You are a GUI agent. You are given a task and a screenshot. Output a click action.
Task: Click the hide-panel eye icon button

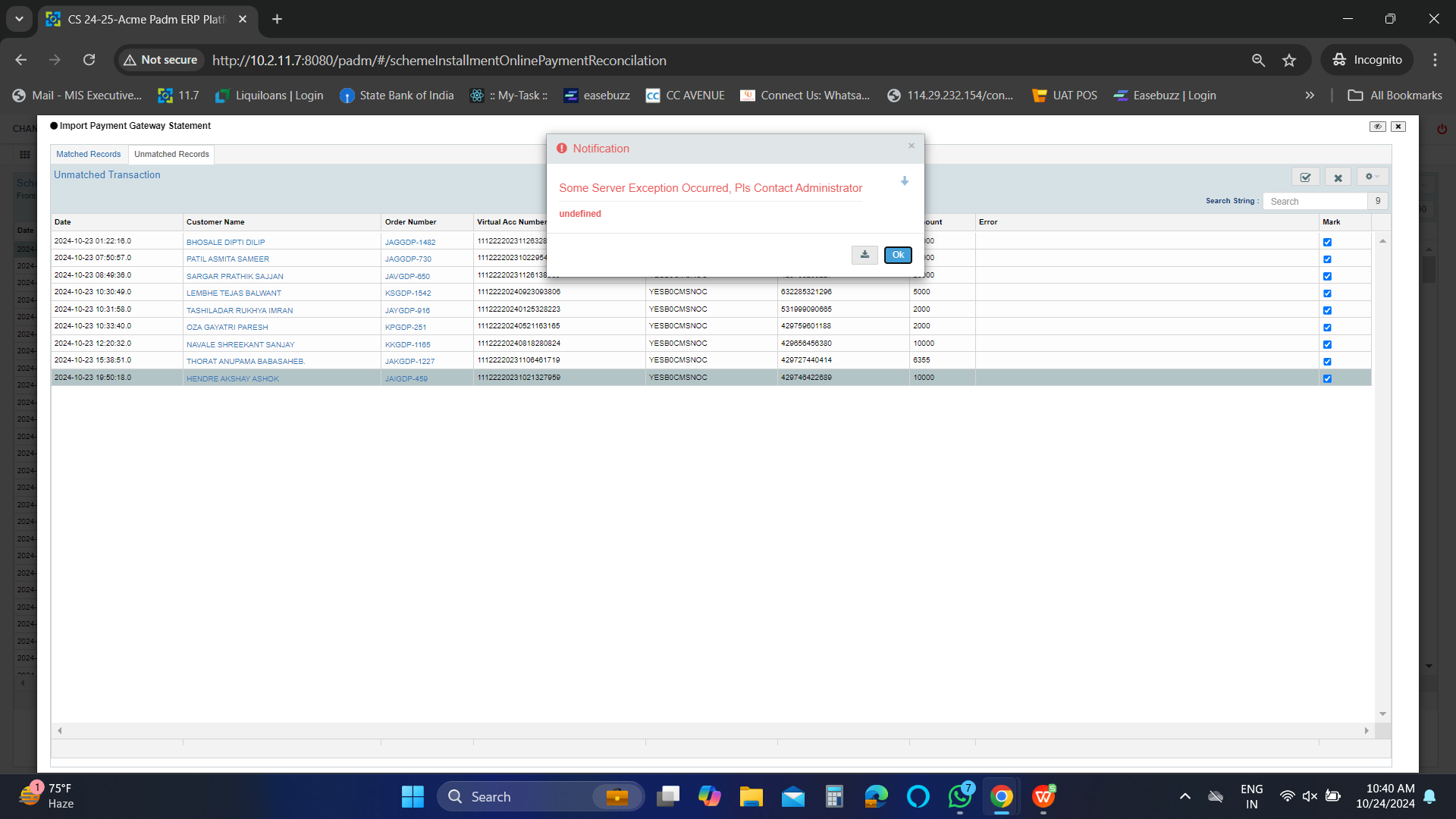pos(1378,127)
